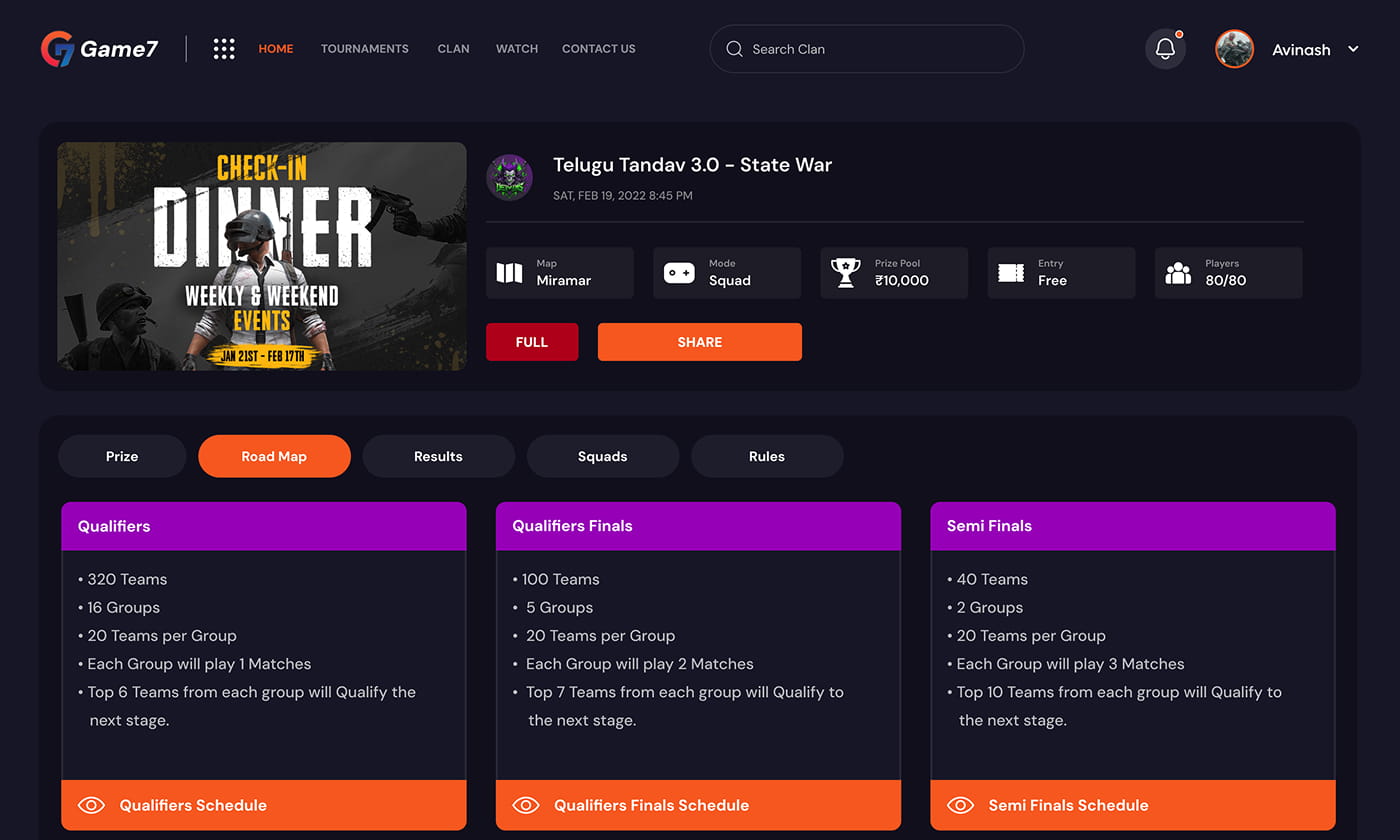Viewport: 1400px width, 840px height.
Task: Click the prize pool trophy icon
Action: 846,273
